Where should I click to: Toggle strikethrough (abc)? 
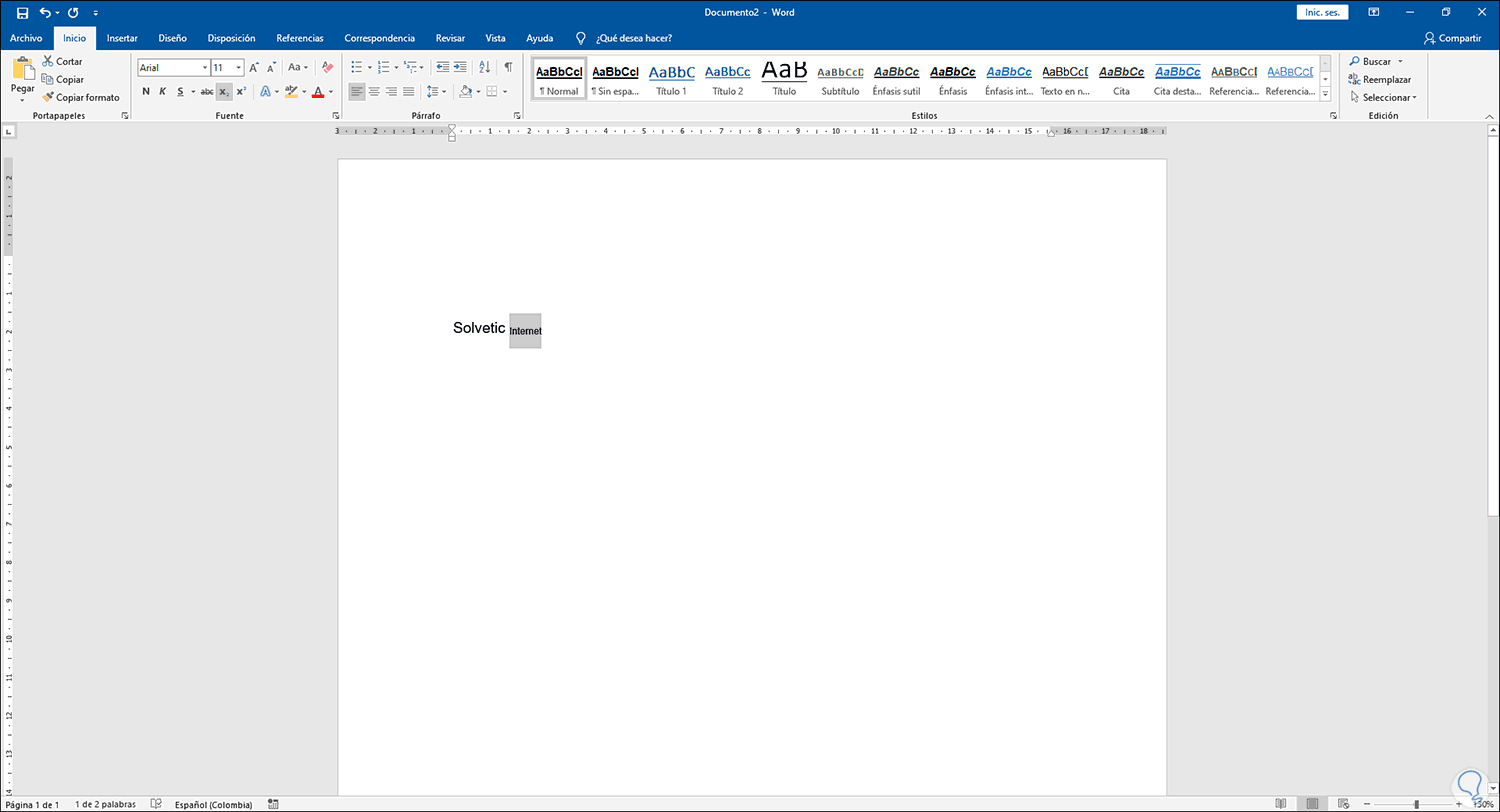tap(207, 91)
